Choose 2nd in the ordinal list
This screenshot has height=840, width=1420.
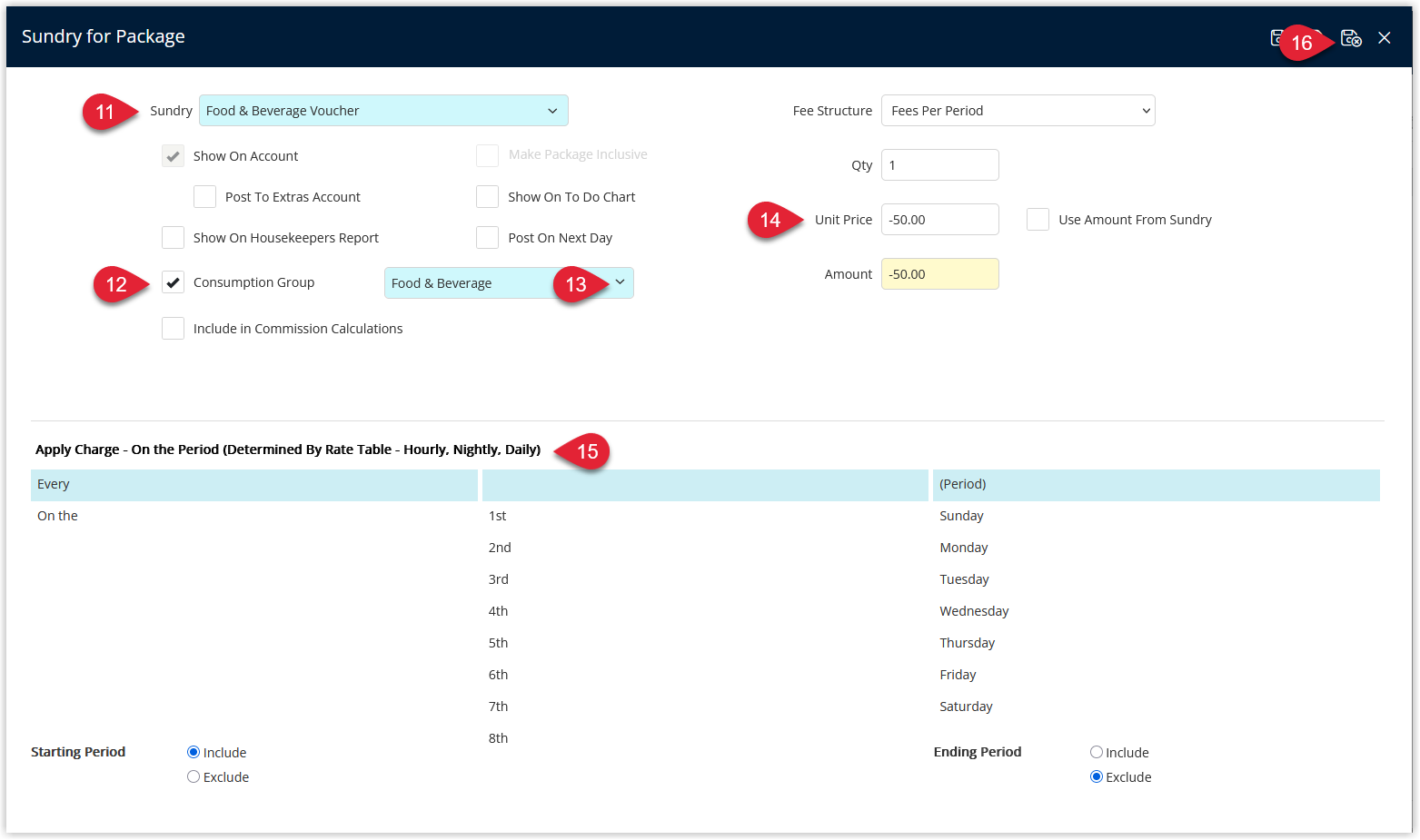705,548
